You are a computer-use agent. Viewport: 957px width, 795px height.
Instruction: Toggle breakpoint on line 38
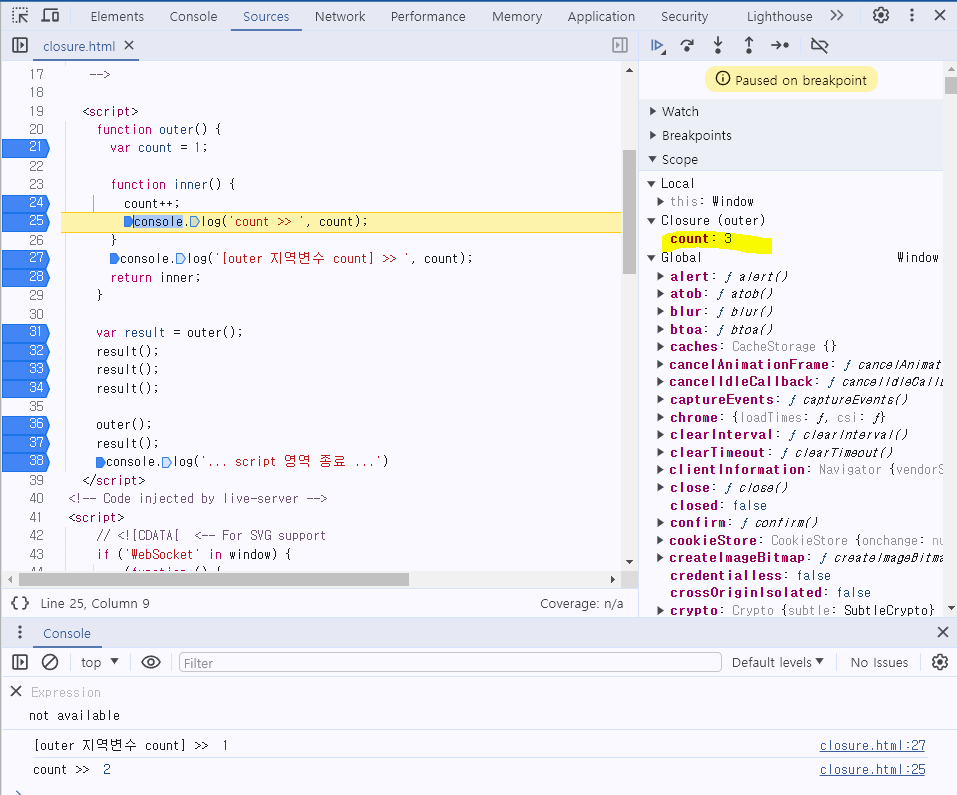26,461
